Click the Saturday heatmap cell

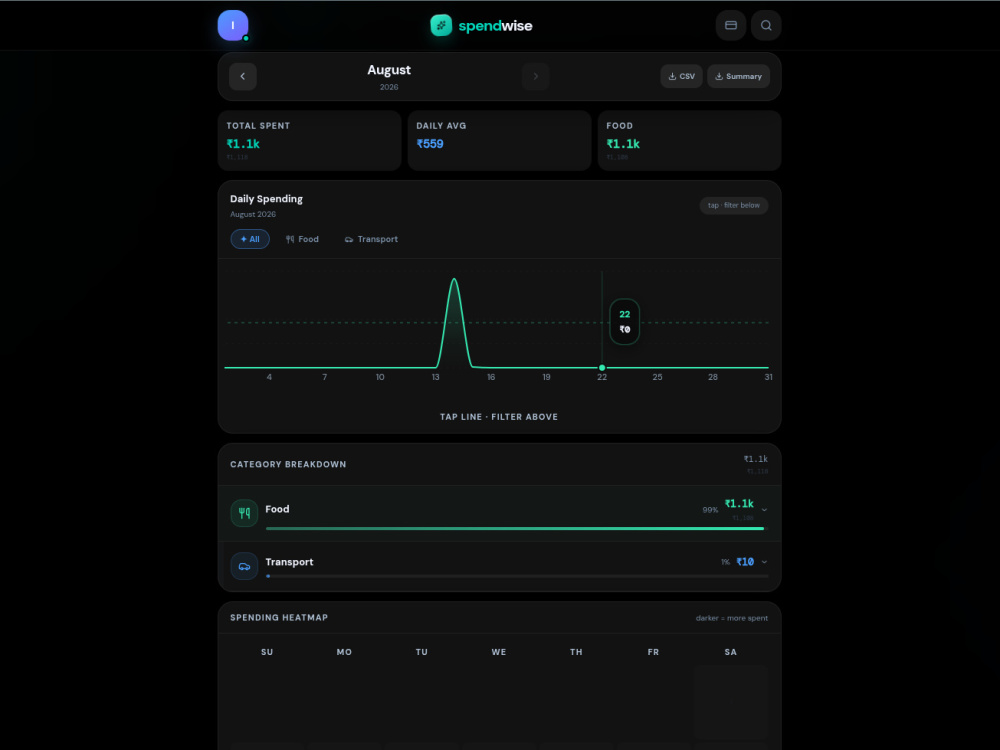coord(731,702)
